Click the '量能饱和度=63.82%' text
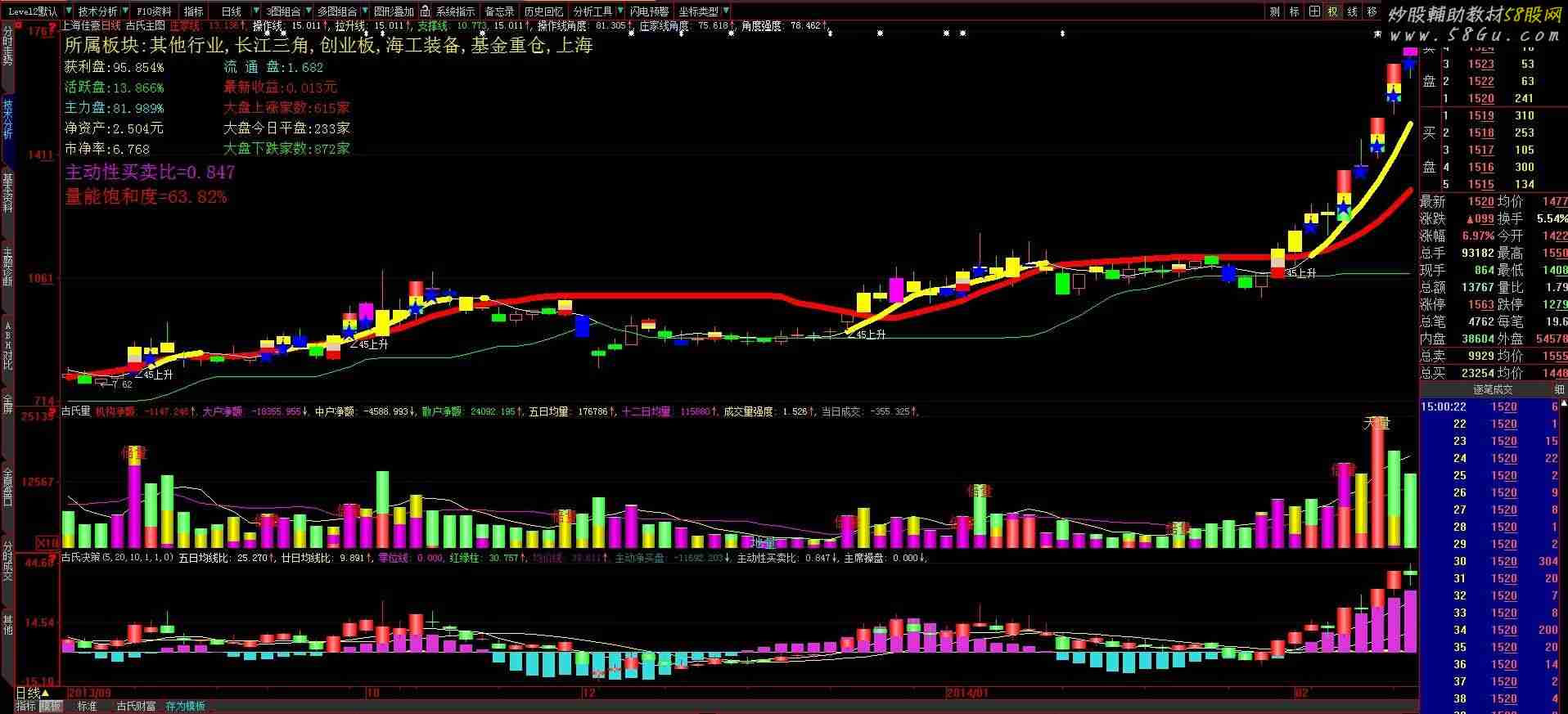This screenshot has height=714, width=1568. point(146,196)
